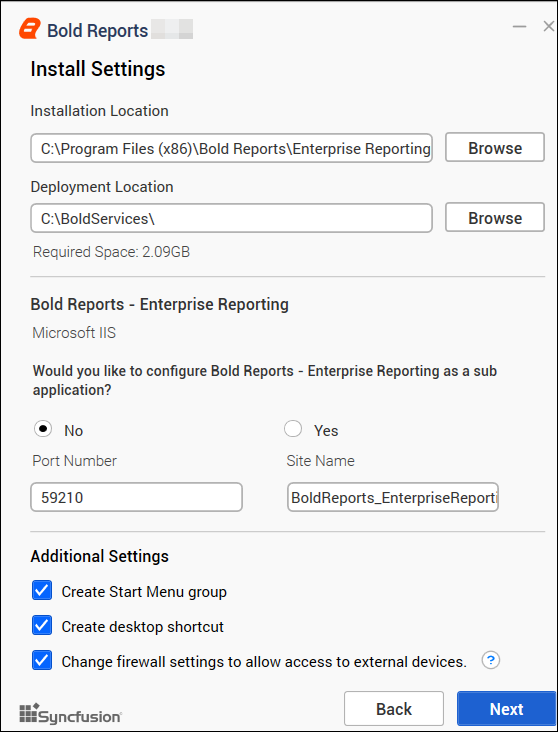Click the Bold Reports orange logo icon
This screenshot has height=732, width=558.
(30, 29)
